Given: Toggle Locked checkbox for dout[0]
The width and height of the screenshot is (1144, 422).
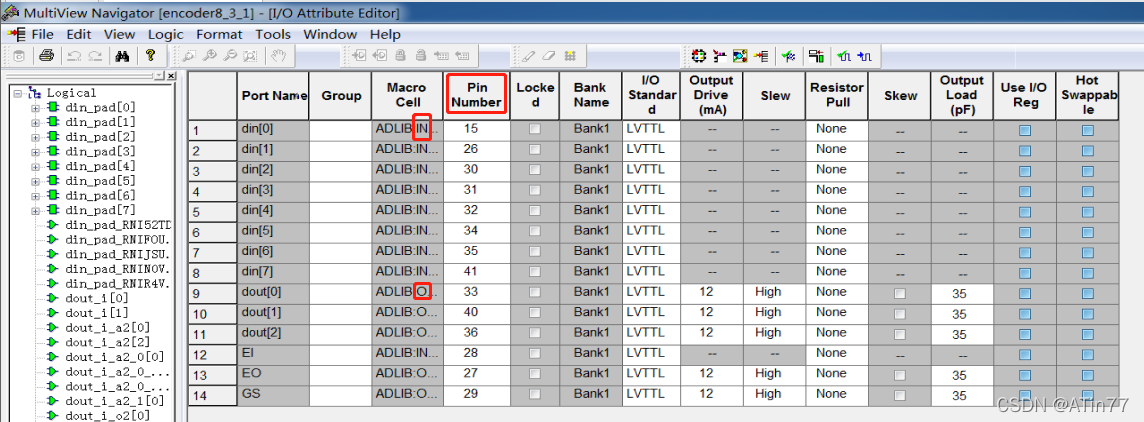Looking at the screenshot, I should coord(535,292).
